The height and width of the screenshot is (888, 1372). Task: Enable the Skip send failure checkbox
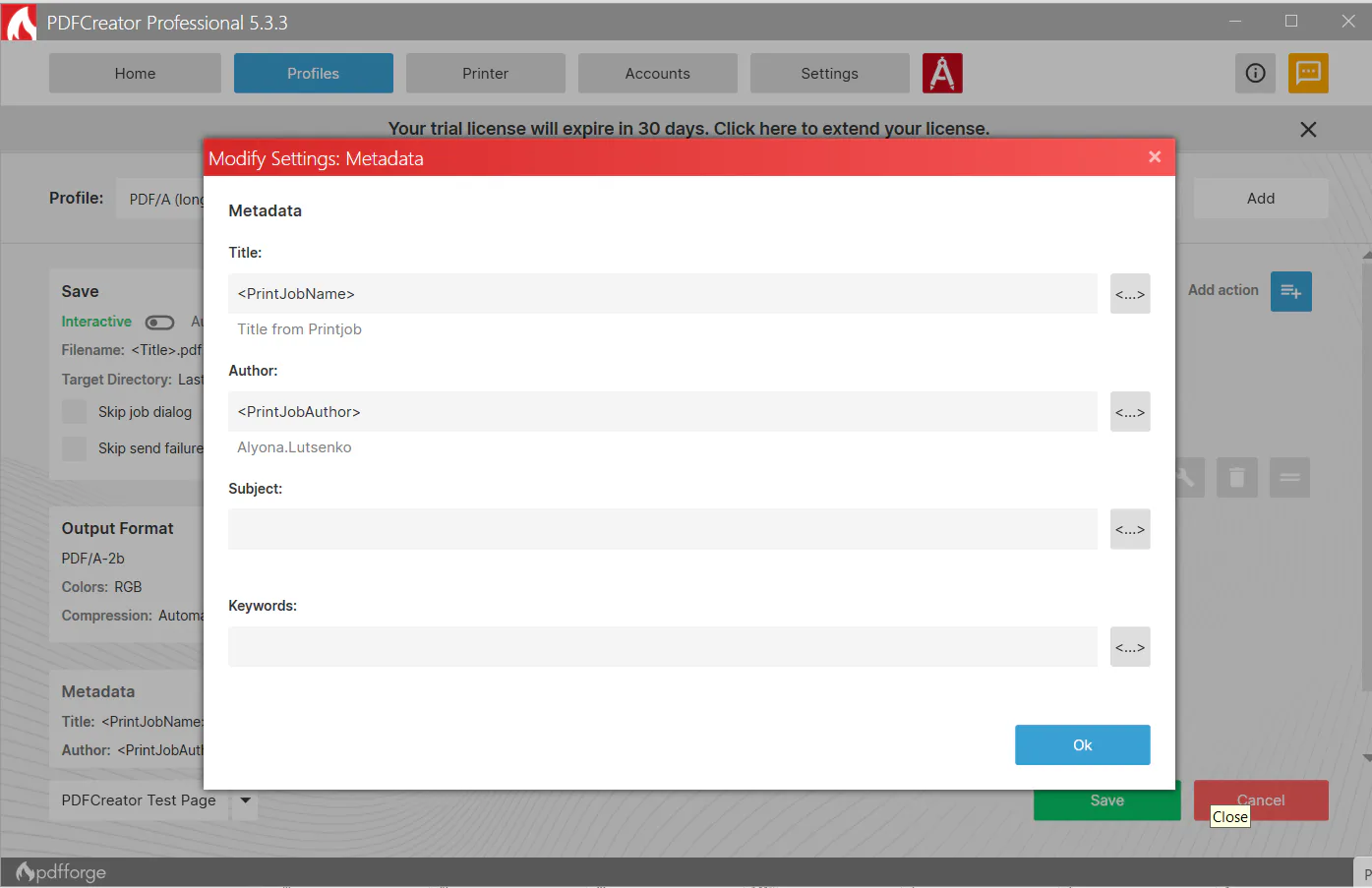pos(74,448)
